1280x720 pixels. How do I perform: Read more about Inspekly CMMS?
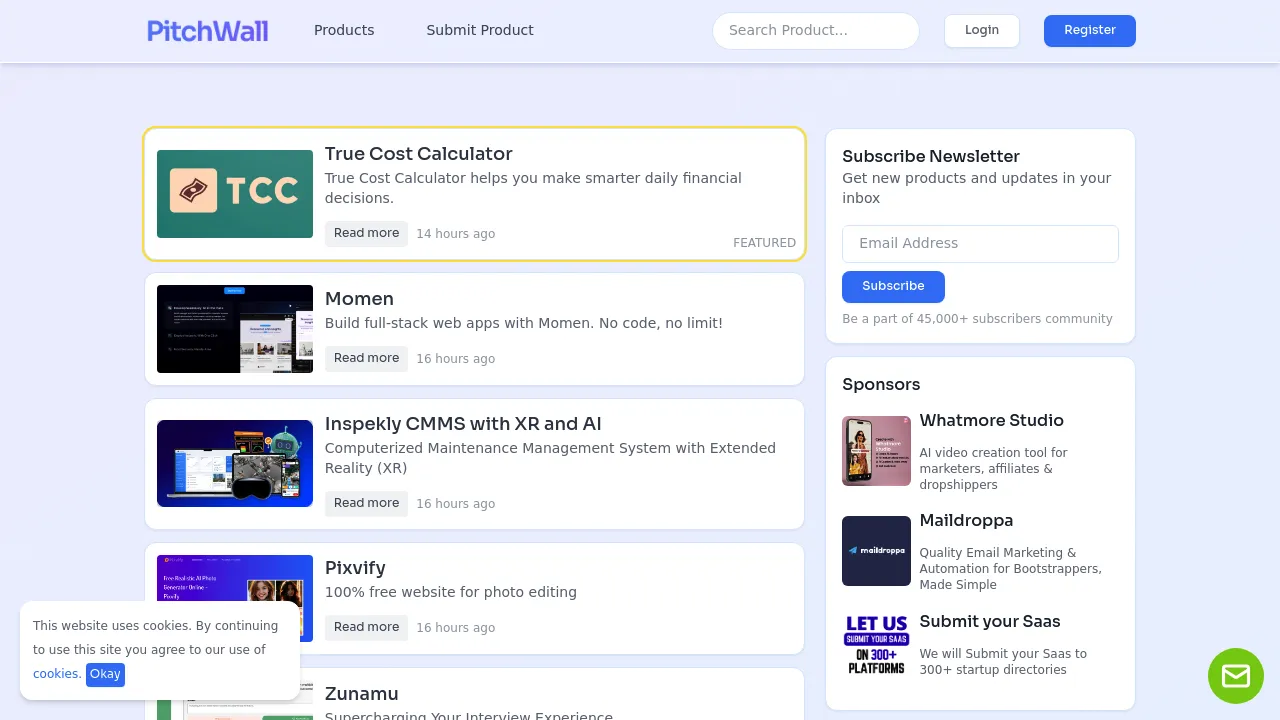(x=366, y=503)
